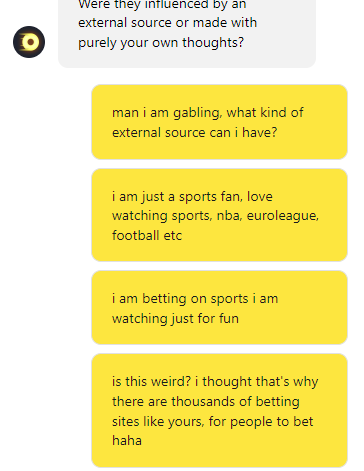The width and height of the screenshot is (364, 471).
Task: Click the word 'haha' in the last message
Action: (x=127, y=441)
